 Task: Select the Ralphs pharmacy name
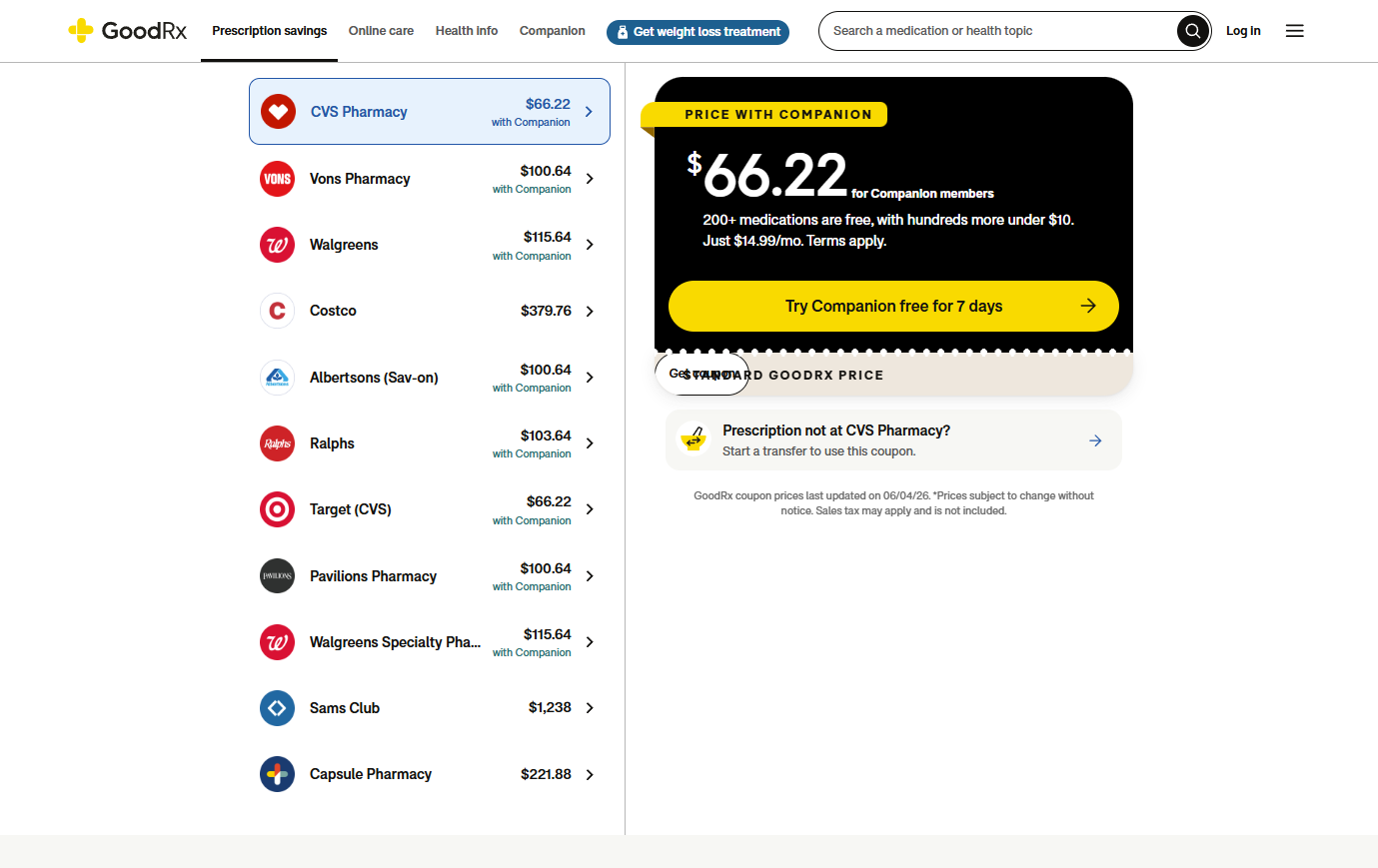click(332, 443)
